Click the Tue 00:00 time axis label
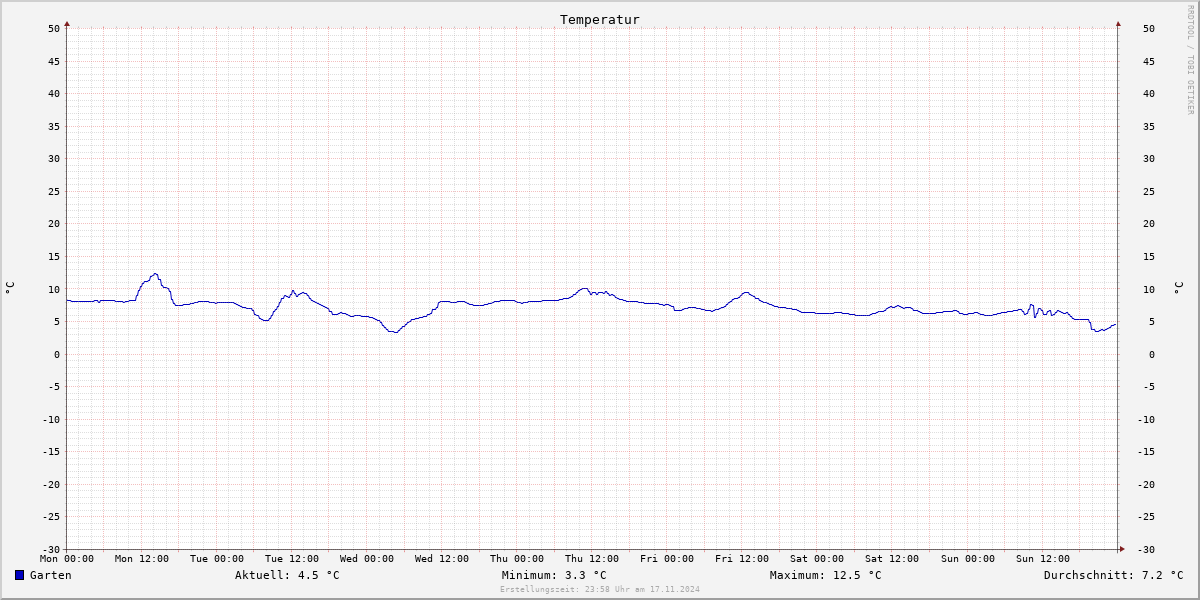 217,559
